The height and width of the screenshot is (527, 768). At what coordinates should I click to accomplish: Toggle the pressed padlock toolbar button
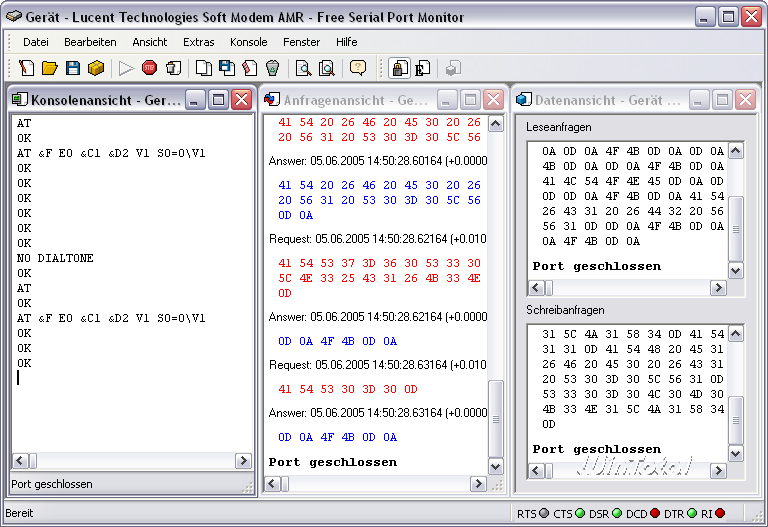tap(399, 68)
